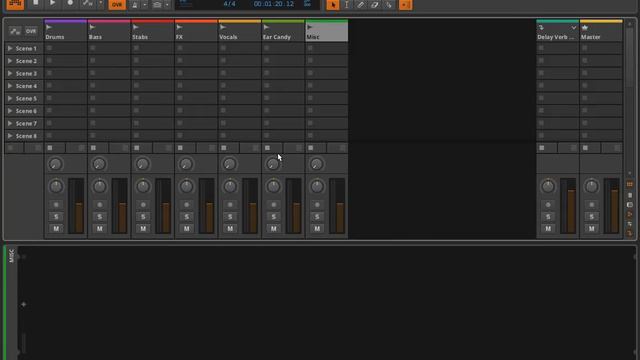Click the groove/loop icon in toolbar

[157, 4]
